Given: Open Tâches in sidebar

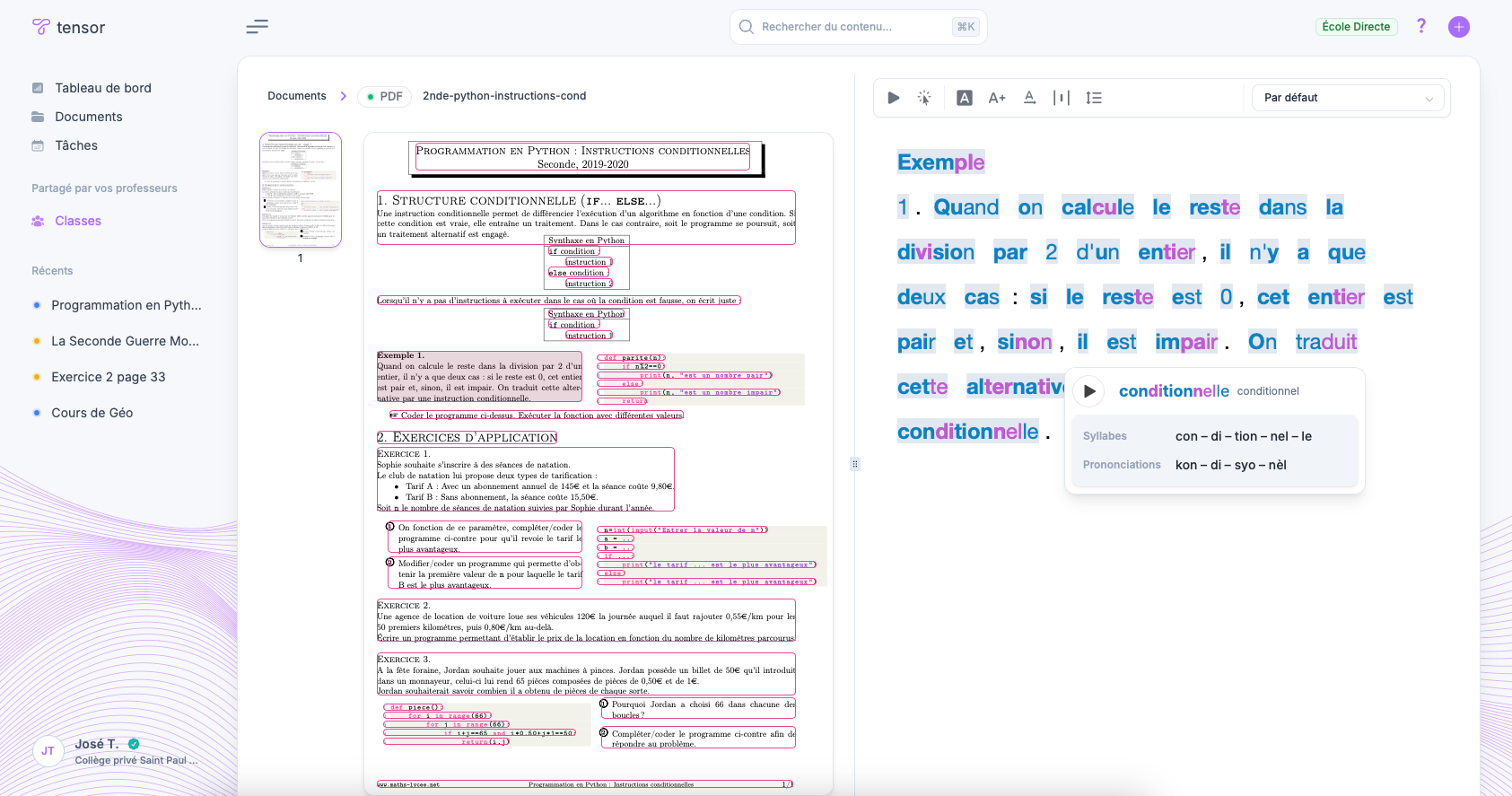Looking at the screenshot, I should click(x=76, y=145).
